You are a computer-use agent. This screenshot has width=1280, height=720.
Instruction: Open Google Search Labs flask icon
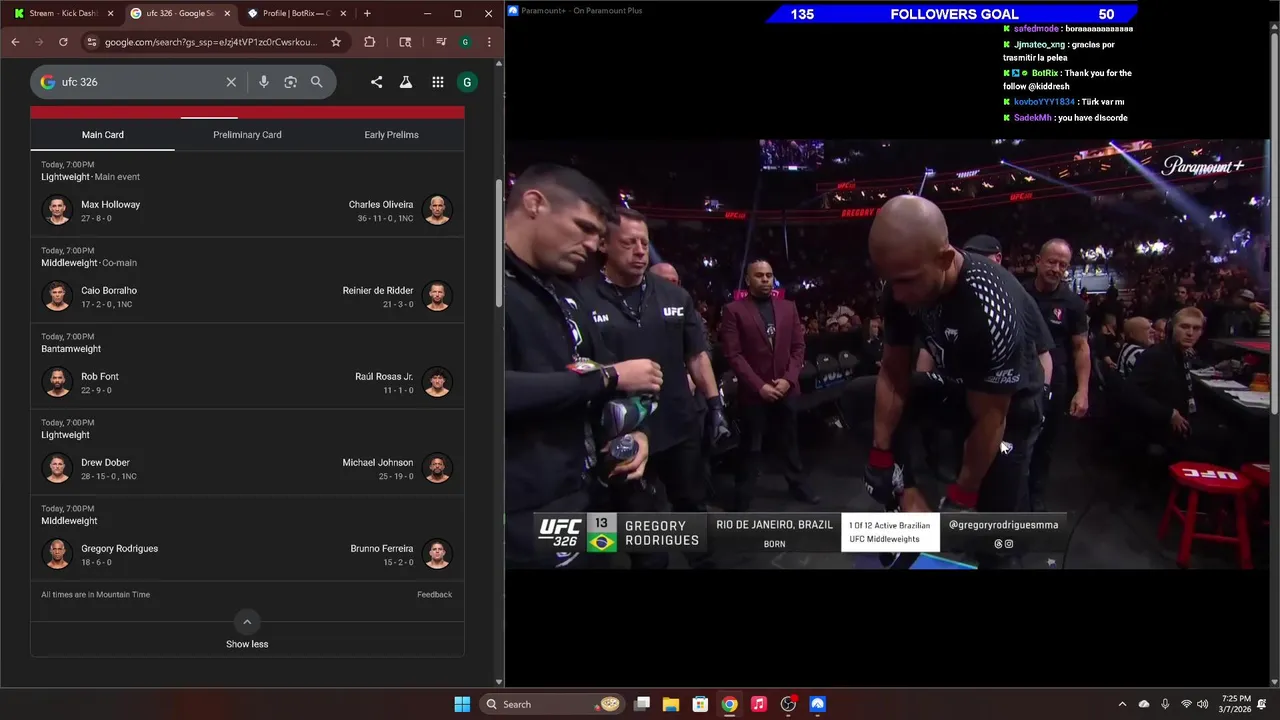(406, 82)
